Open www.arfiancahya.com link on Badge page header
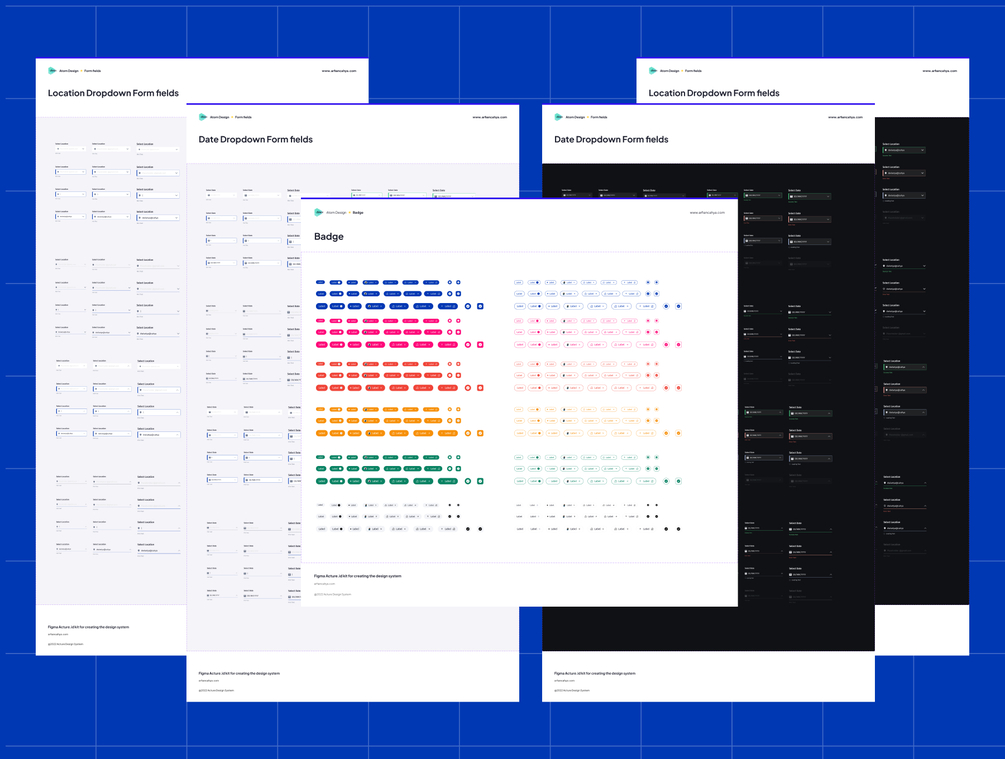The image size is (1005, 759). (707, 212)
